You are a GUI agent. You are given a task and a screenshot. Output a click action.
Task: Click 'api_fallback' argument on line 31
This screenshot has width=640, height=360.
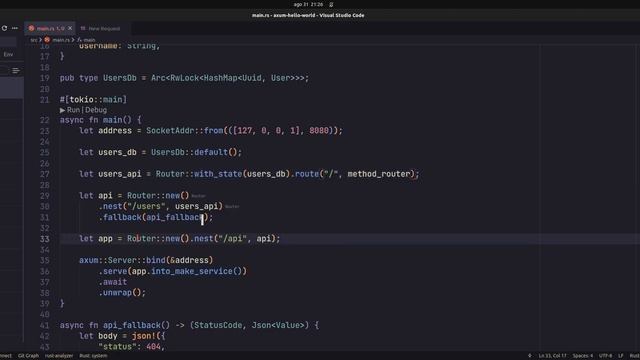175,217
